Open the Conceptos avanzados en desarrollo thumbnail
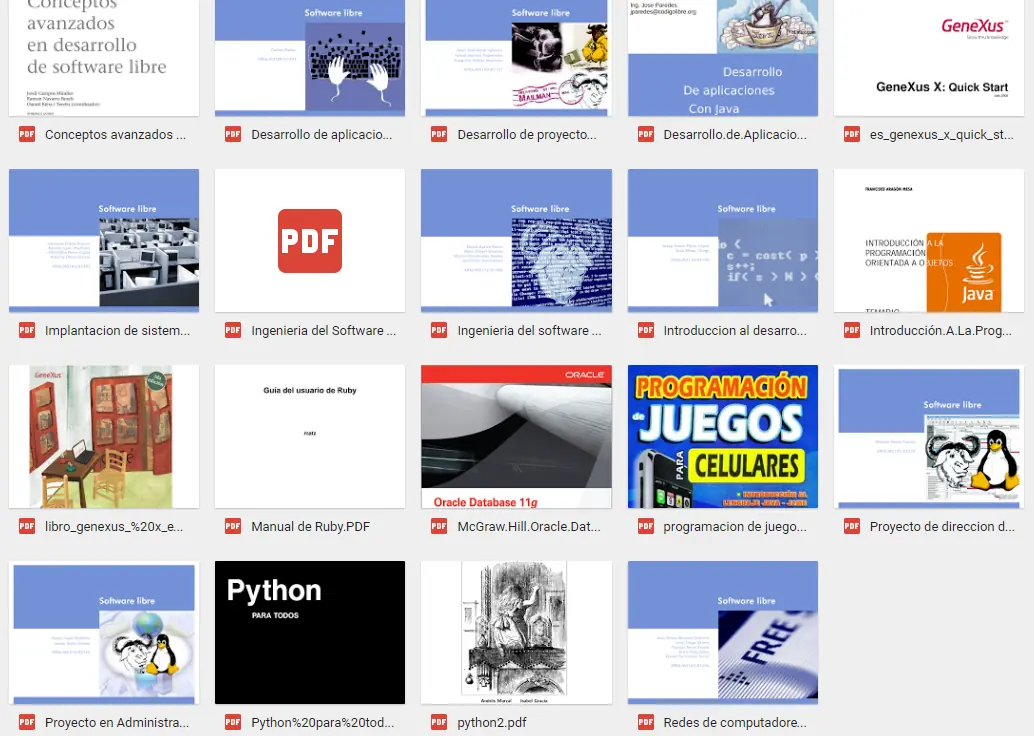This screenshot has width=1034, height=736. tap(104, 57)
